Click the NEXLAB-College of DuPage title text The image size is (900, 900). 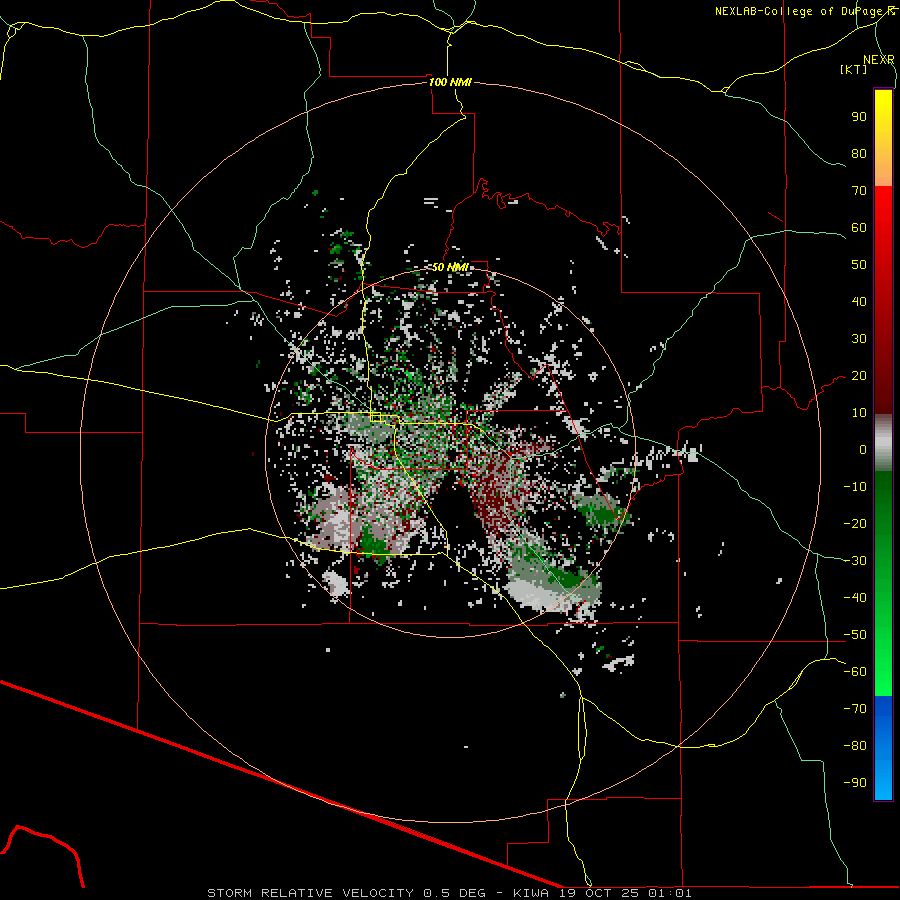(x=804, y=11)
